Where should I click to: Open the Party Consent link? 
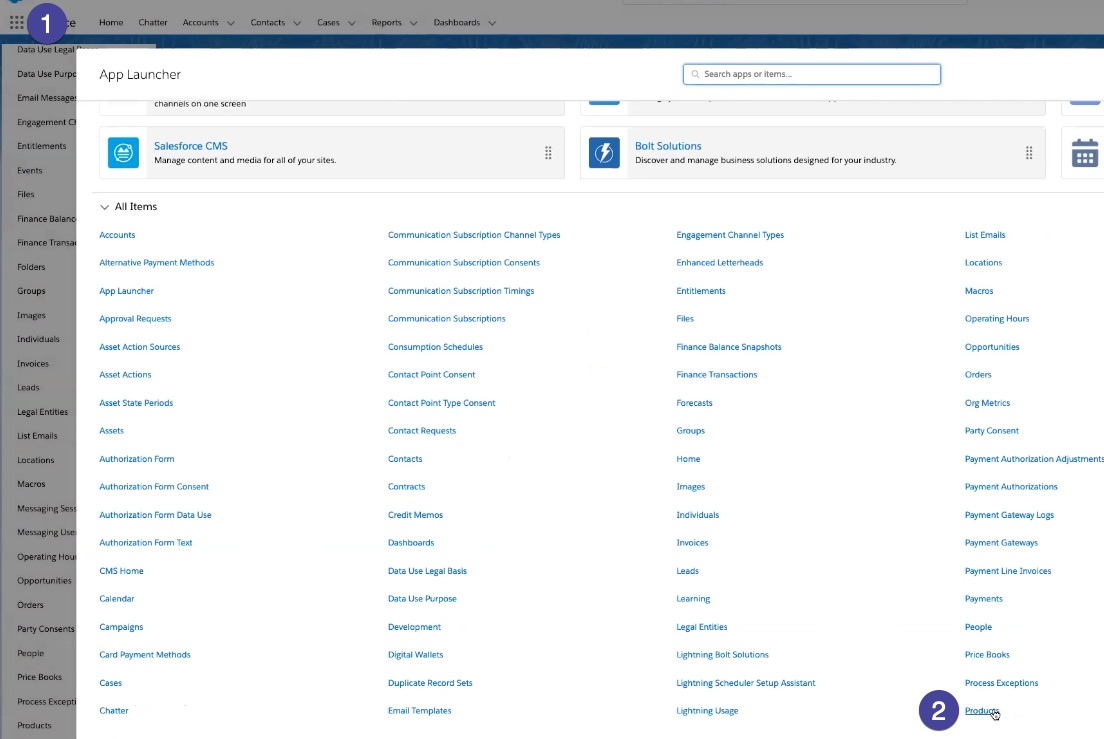pos(991,431)
